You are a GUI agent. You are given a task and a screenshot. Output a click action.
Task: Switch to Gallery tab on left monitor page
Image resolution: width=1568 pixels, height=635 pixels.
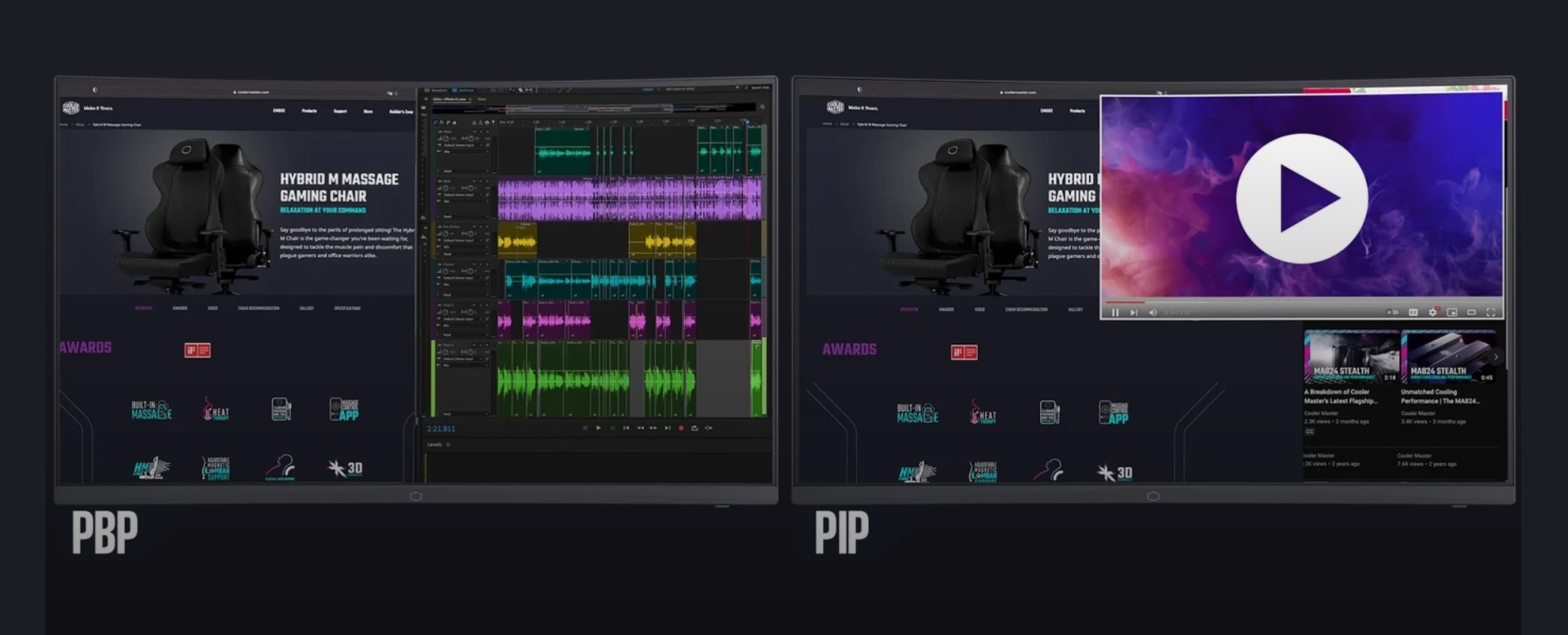(x=306, y=308)
